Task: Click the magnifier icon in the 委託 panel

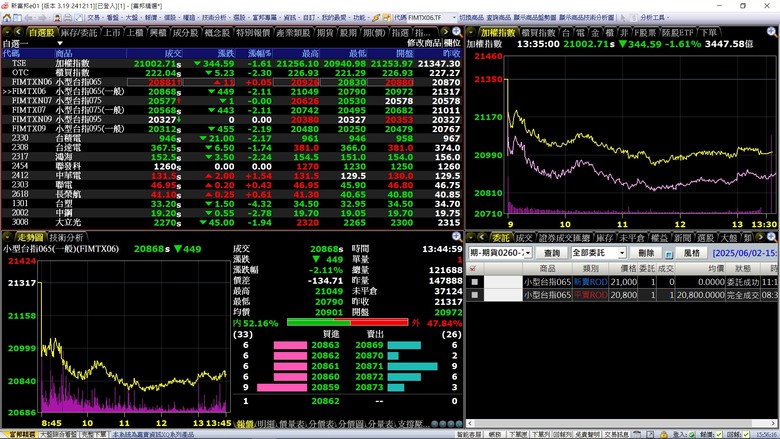Action: click(772, 237)
